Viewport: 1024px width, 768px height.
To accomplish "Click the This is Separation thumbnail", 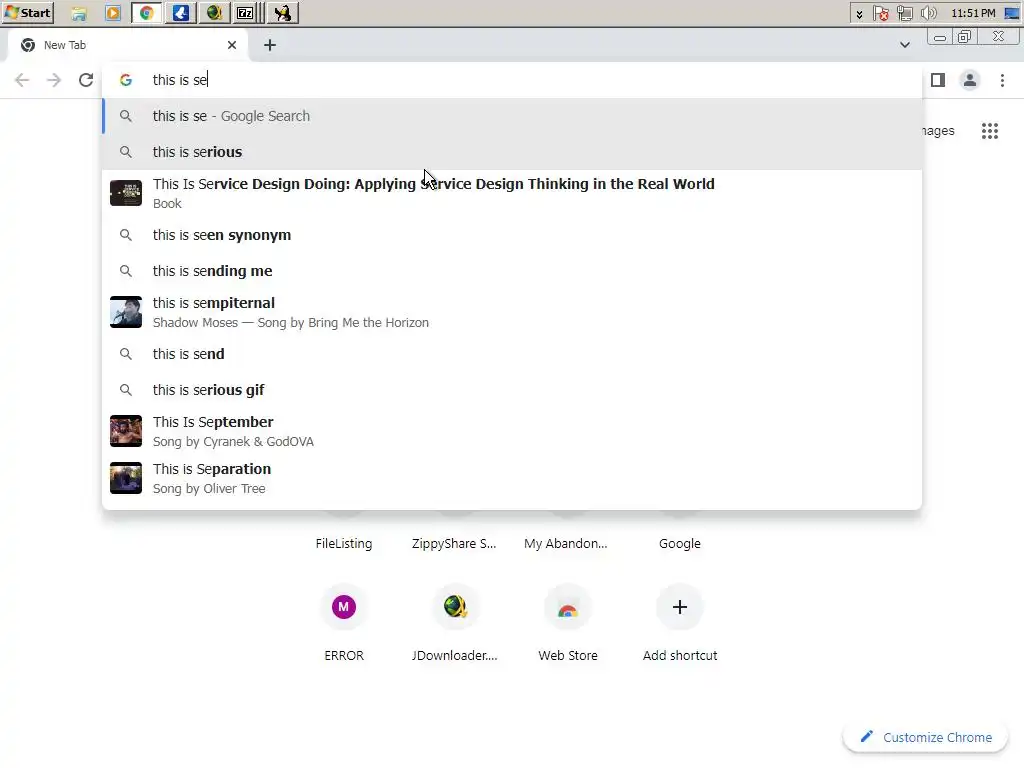I will (126, 478).
